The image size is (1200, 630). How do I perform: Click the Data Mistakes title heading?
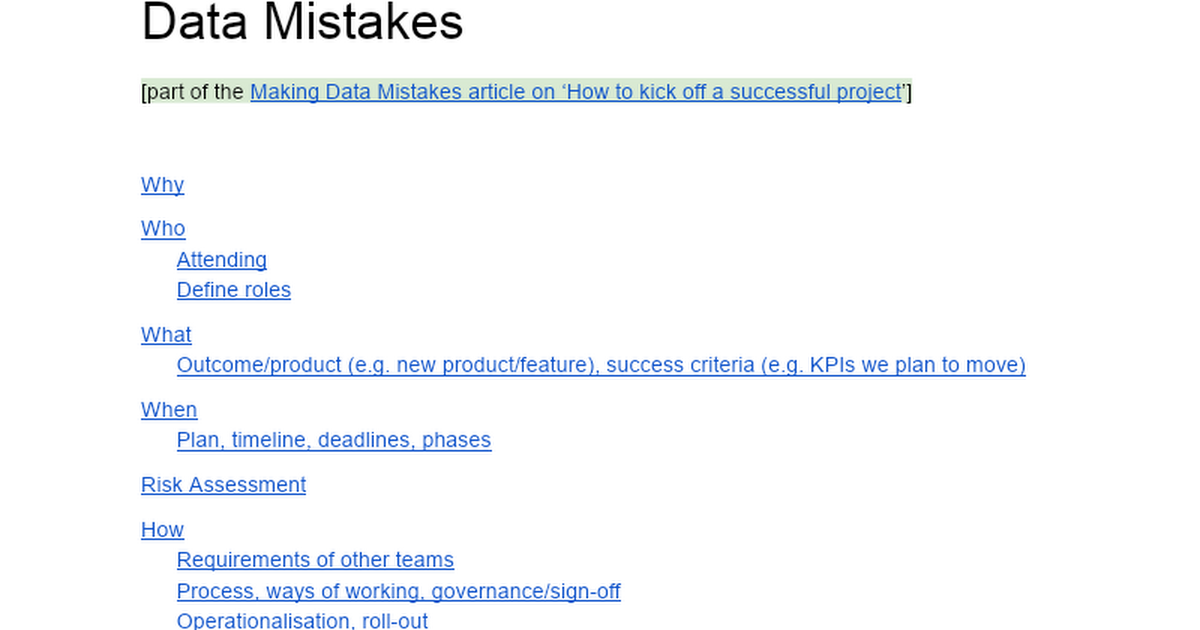pos(302,22)
